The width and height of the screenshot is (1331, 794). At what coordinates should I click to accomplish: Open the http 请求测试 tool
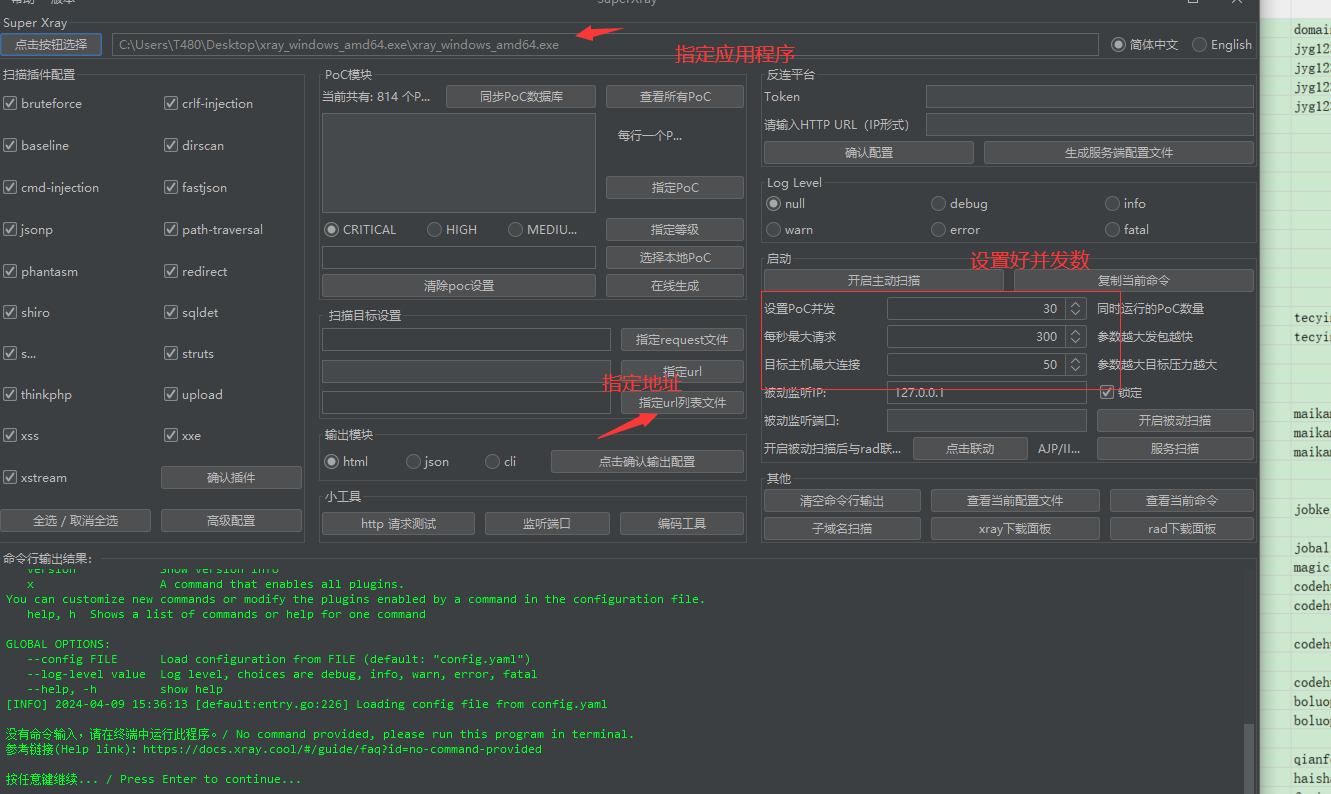click(x=398, y=523)
